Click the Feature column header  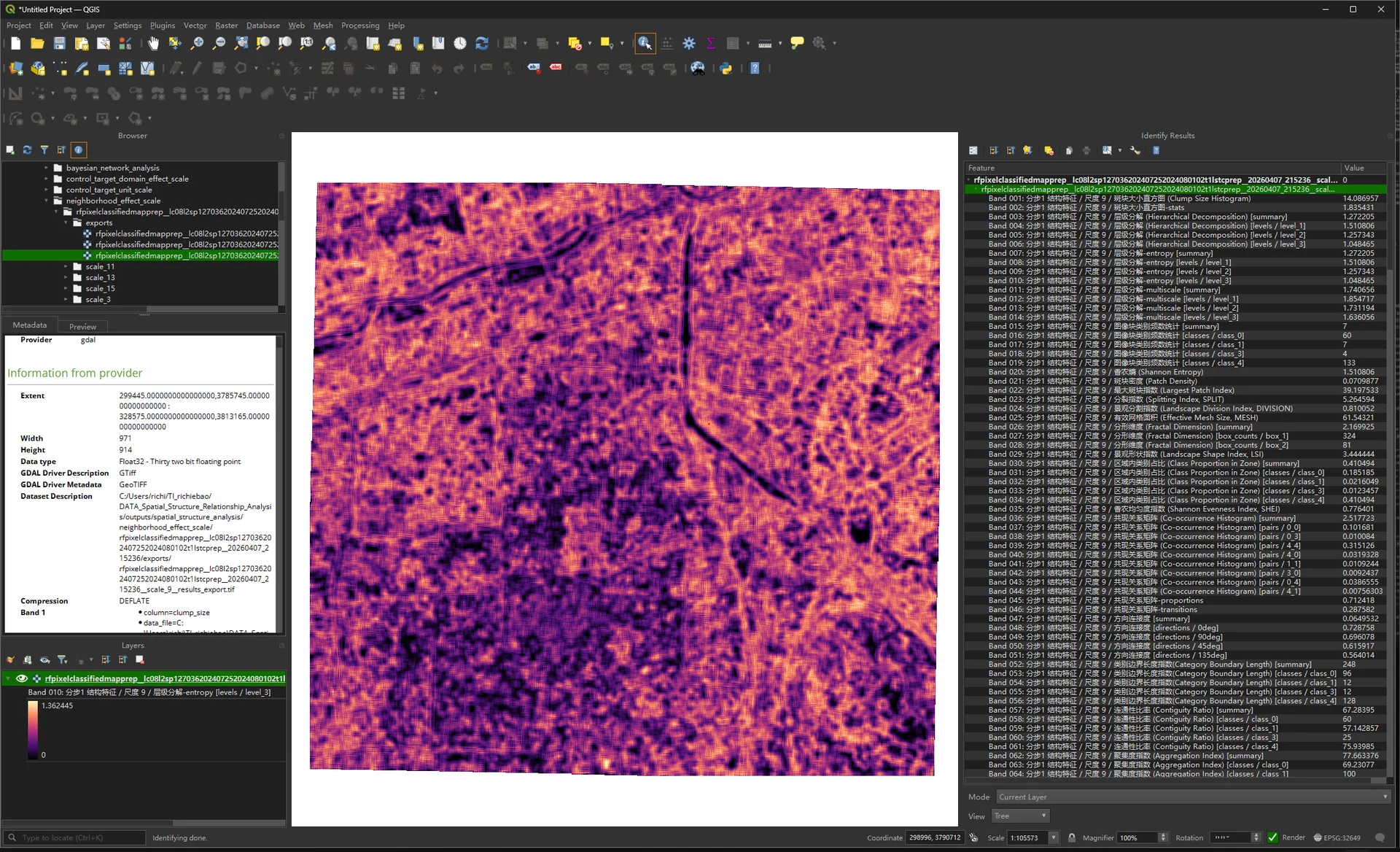pos(1152,168)
